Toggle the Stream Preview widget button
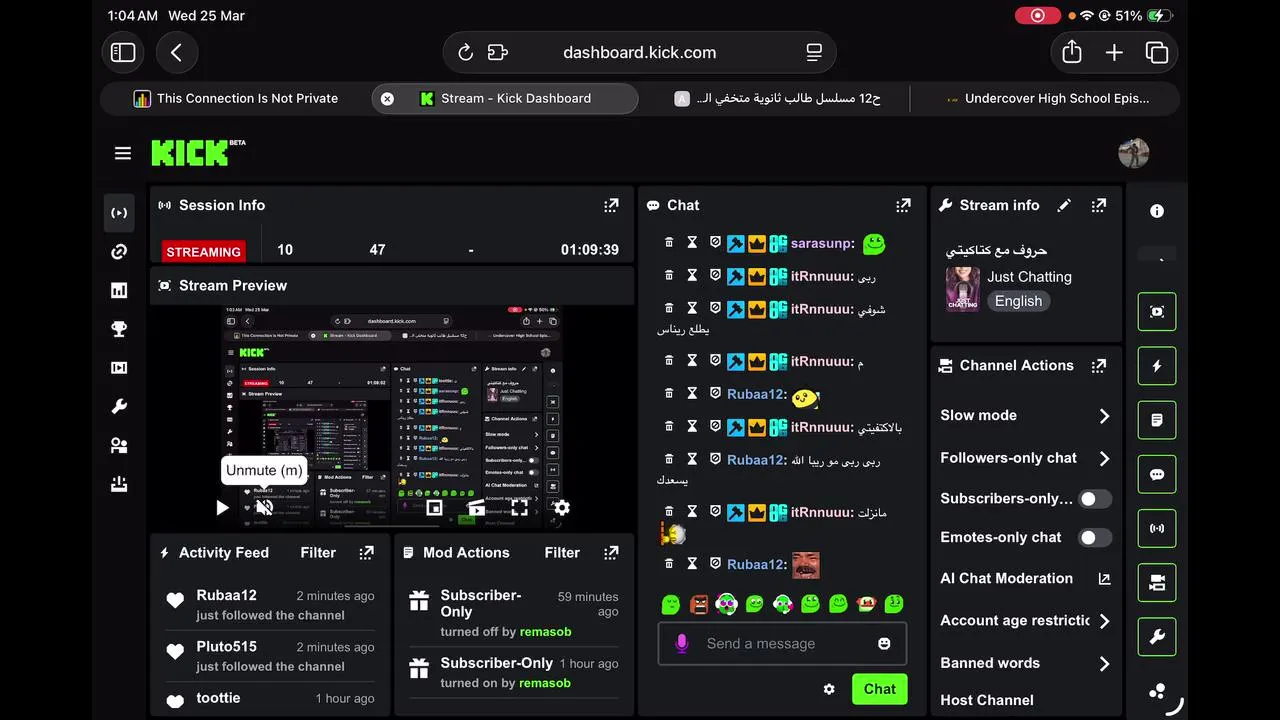Screen dimensions: 1280x720 tap(1157, 312)
